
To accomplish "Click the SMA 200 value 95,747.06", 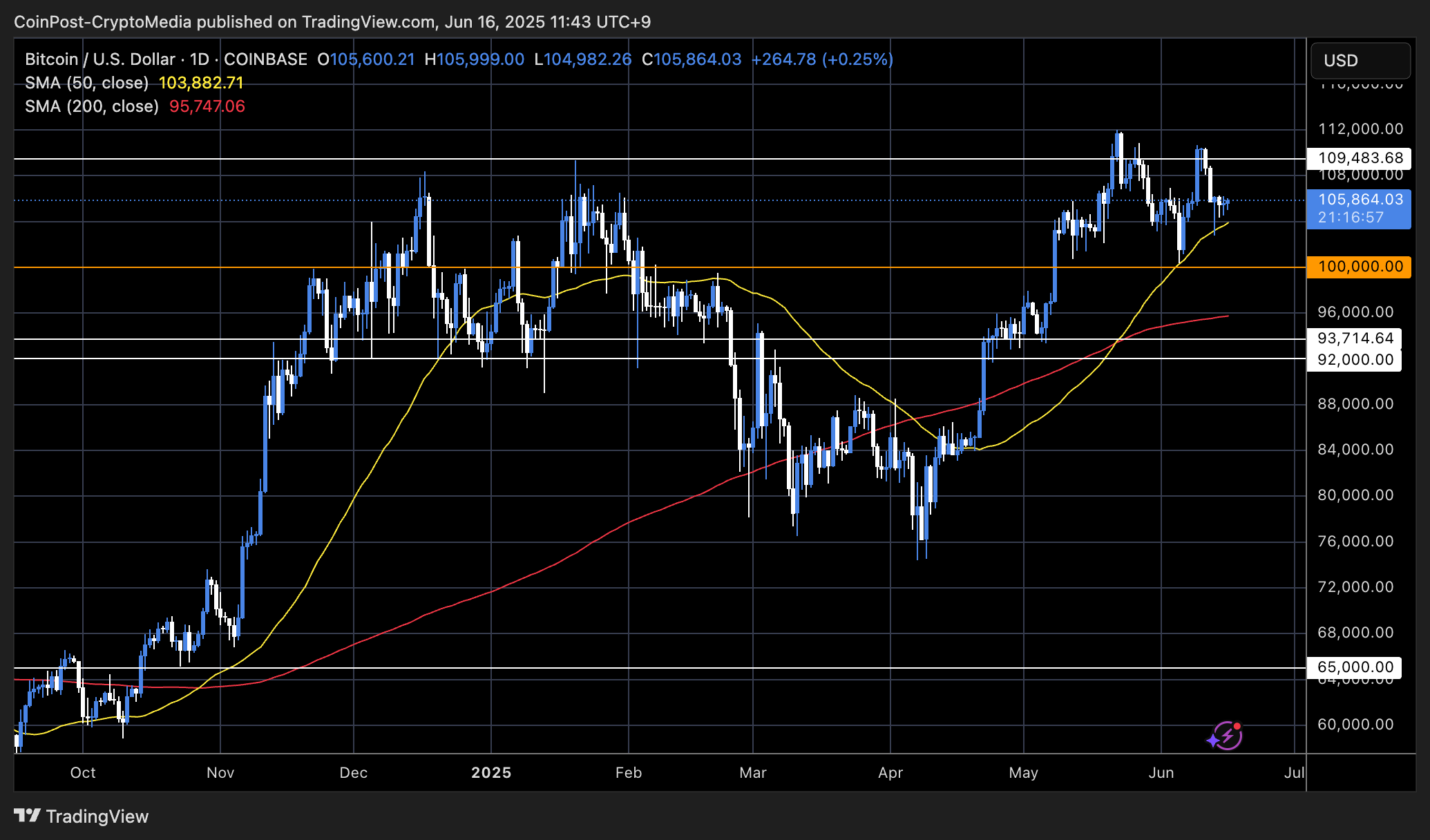I will click(207, 106).
